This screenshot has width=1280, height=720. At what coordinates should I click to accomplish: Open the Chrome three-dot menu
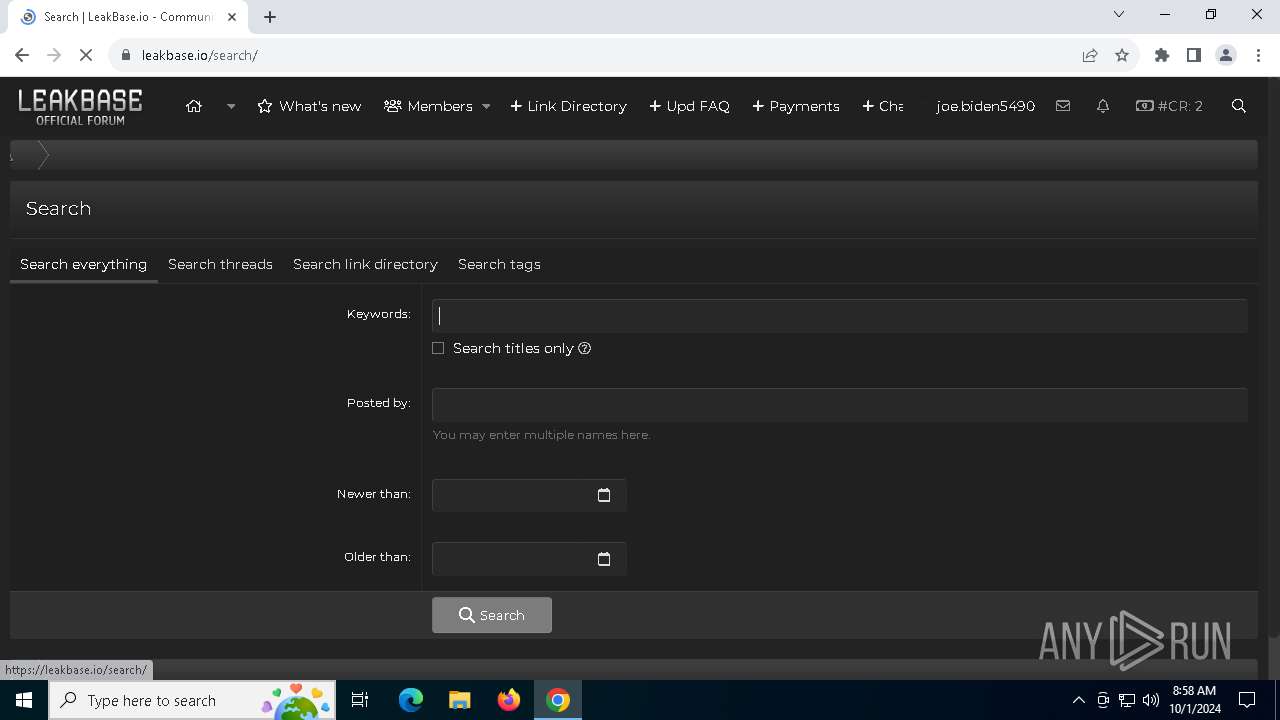(x=1258, y=55)
